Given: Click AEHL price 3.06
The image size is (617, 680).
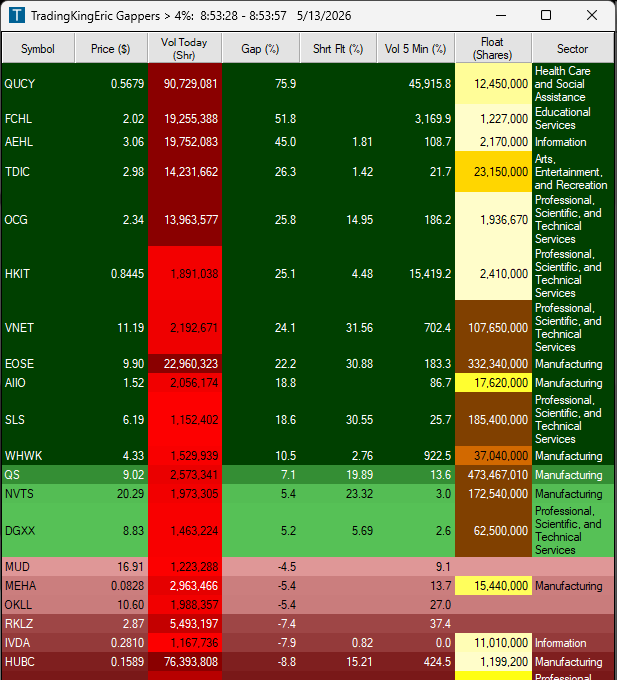Looking at the screenshot, I should [133, 142].
